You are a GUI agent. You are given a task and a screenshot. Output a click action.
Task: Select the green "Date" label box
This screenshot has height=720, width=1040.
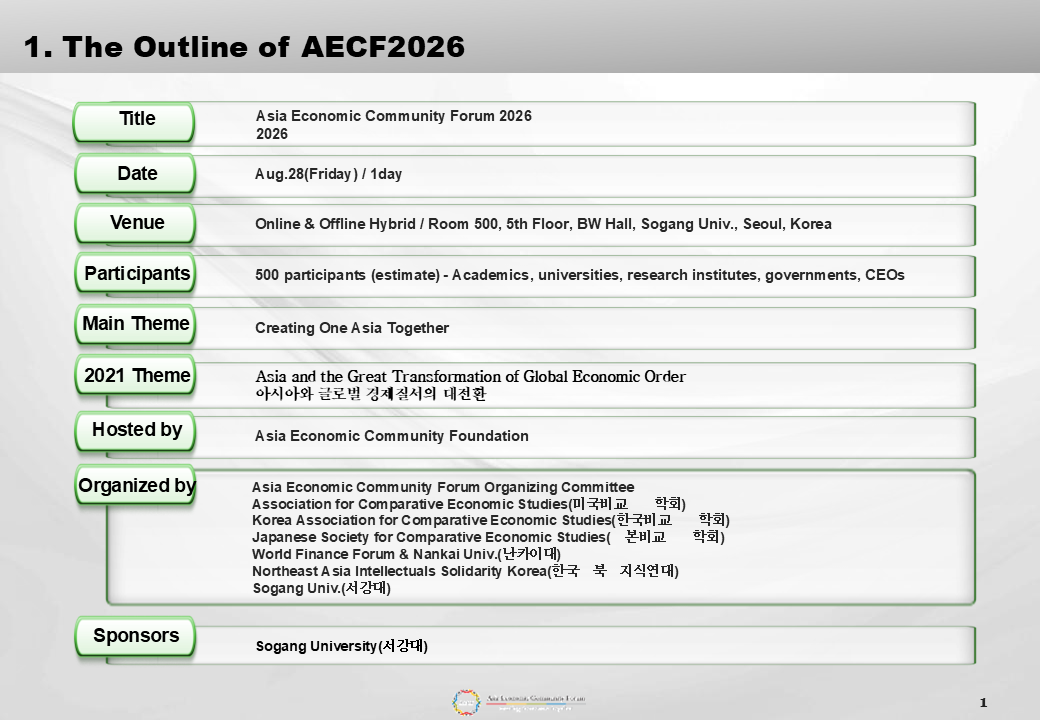[135, 174]
